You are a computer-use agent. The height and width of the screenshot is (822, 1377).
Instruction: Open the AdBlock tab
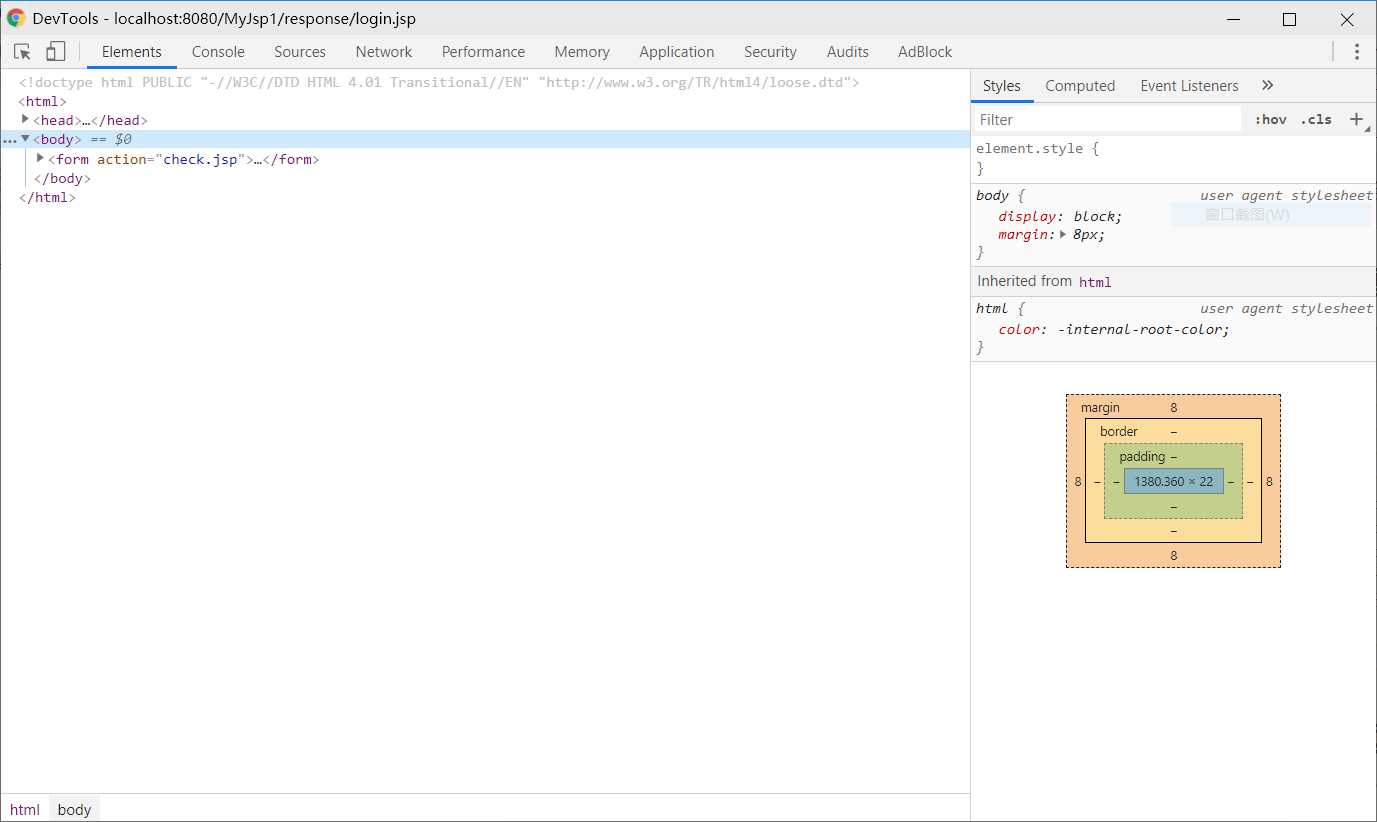(x=925, y=52)
